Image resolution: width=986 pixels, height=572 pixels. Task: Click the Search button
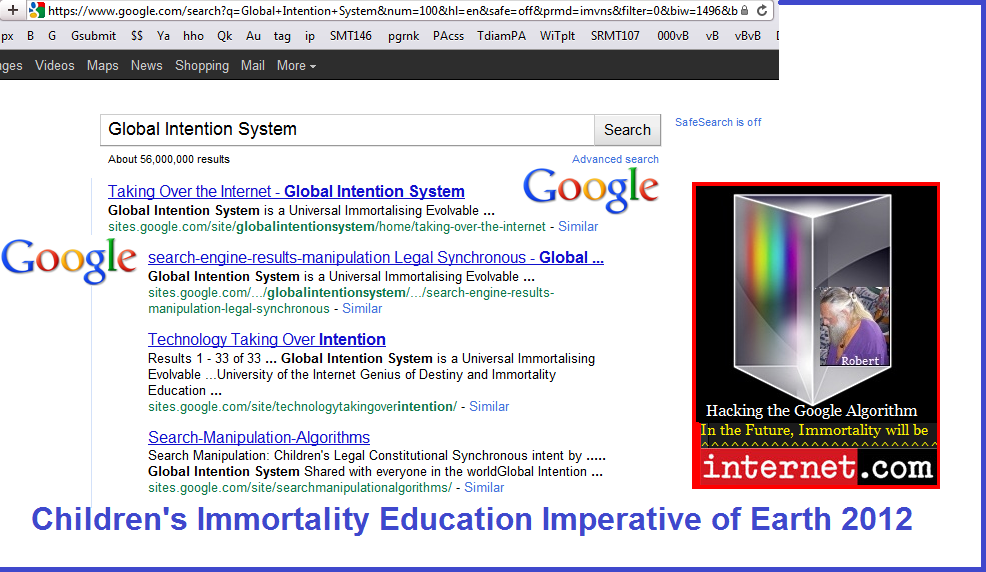pyautogui.click(x=628, y=129)
